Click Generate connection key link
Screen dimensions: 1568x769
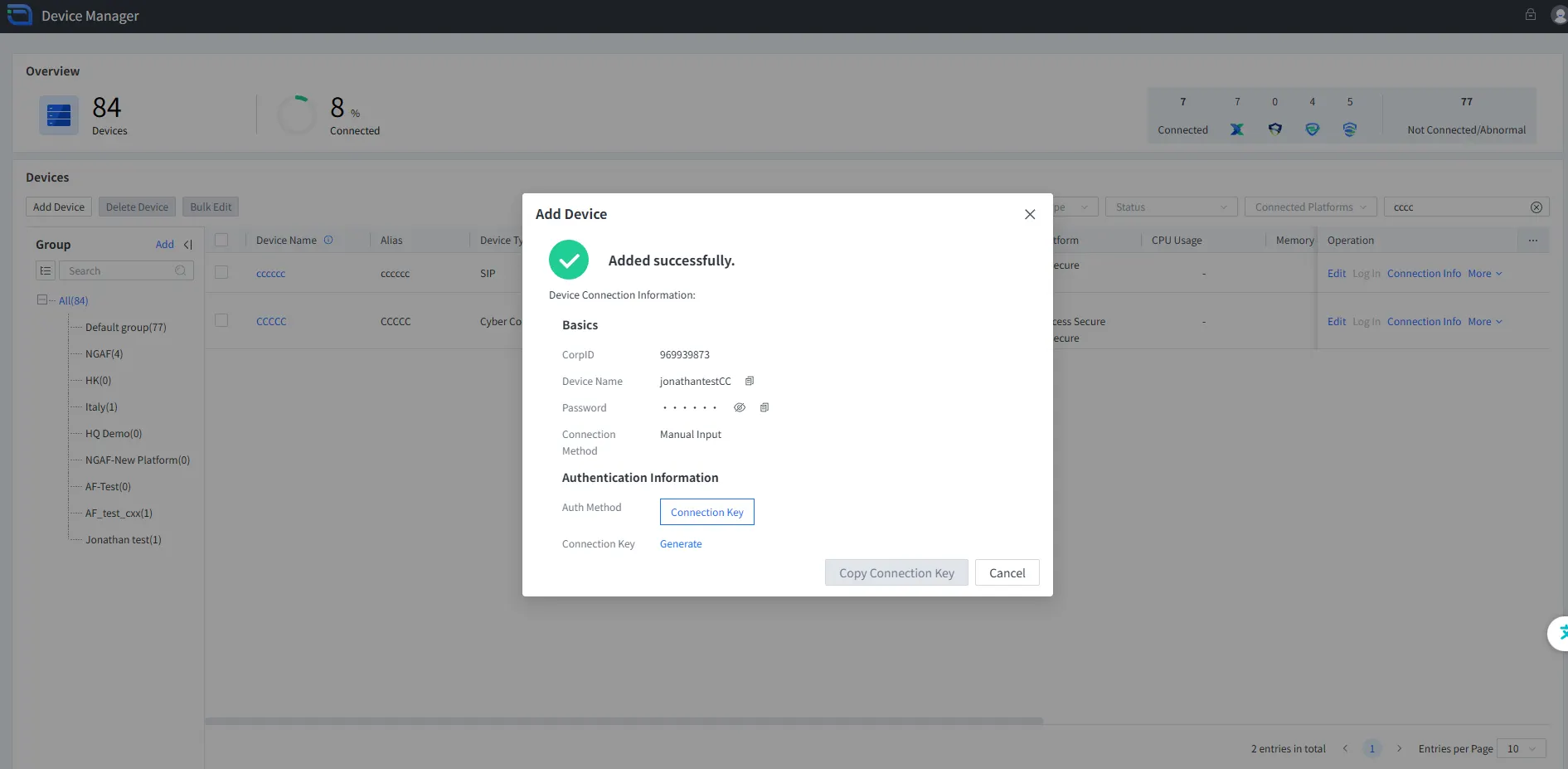point(681,544)
